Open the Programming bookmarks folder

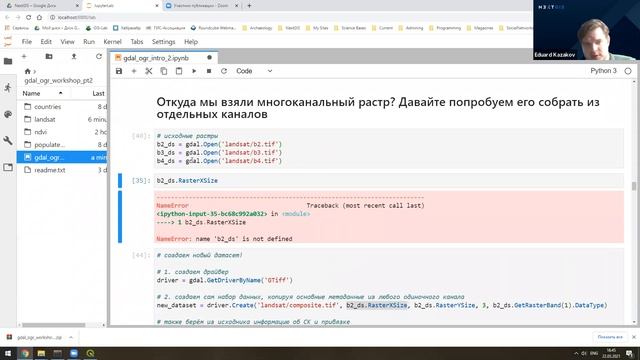click(444, 28)
